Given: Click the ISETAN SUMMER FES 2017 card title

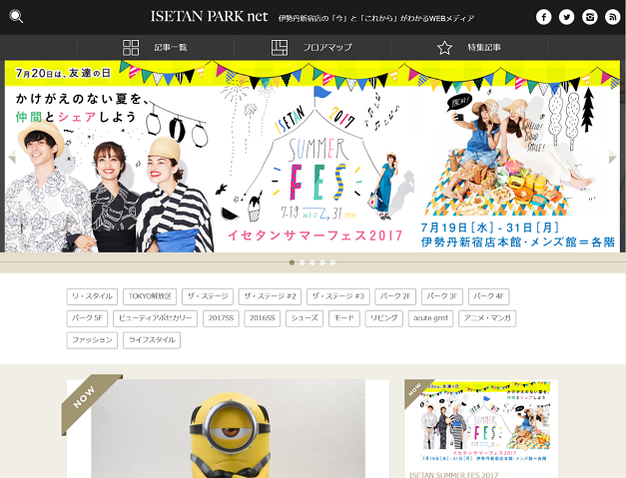Looking at the screenshot, I should pos(454,474).
